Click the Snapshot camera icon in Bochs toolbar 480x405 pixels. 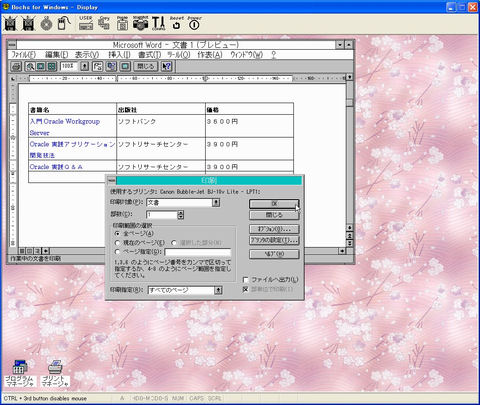140,23
